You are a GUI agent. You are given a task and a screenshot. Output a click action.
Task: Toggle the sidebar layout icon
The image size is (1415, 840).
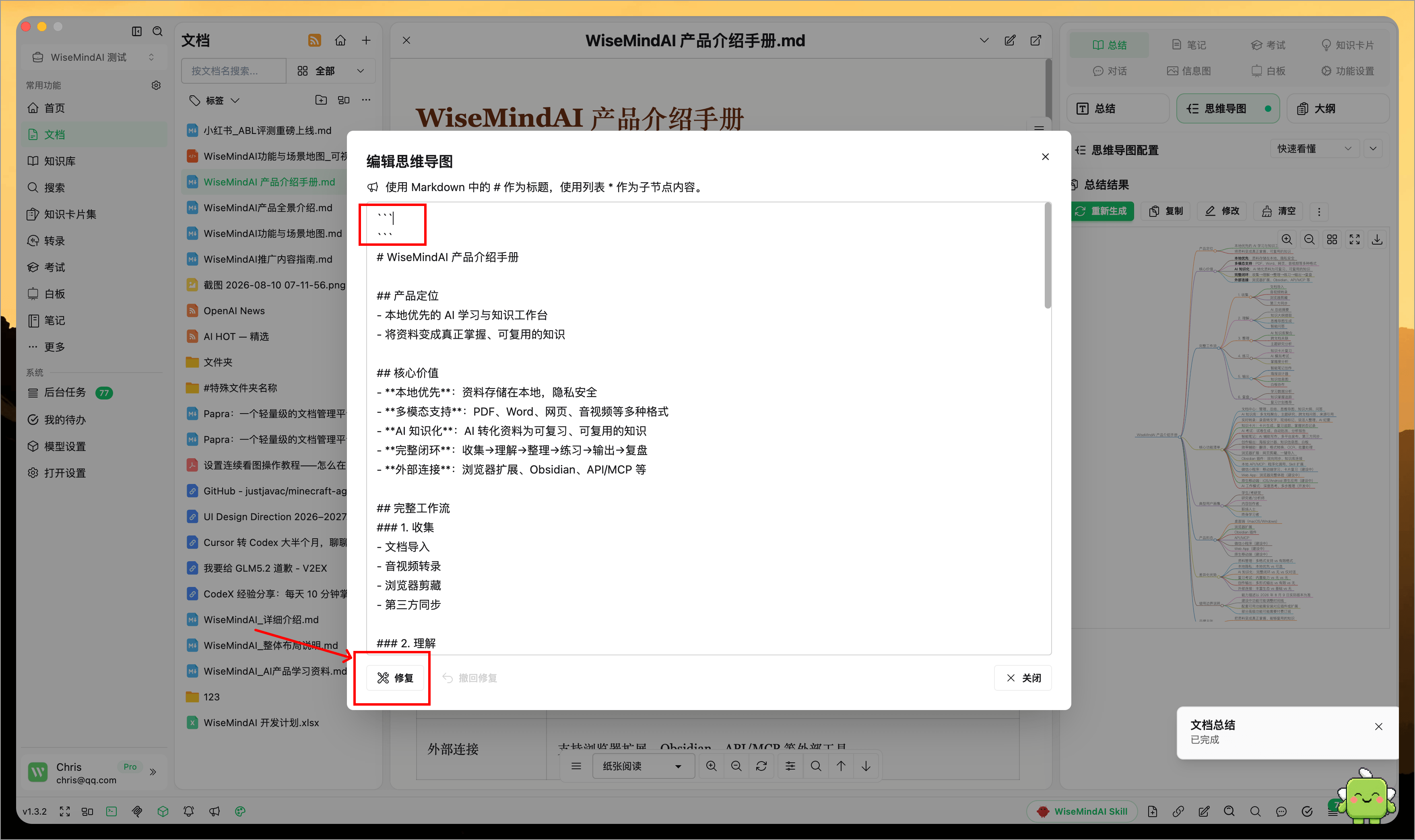[x=136, y=31]
